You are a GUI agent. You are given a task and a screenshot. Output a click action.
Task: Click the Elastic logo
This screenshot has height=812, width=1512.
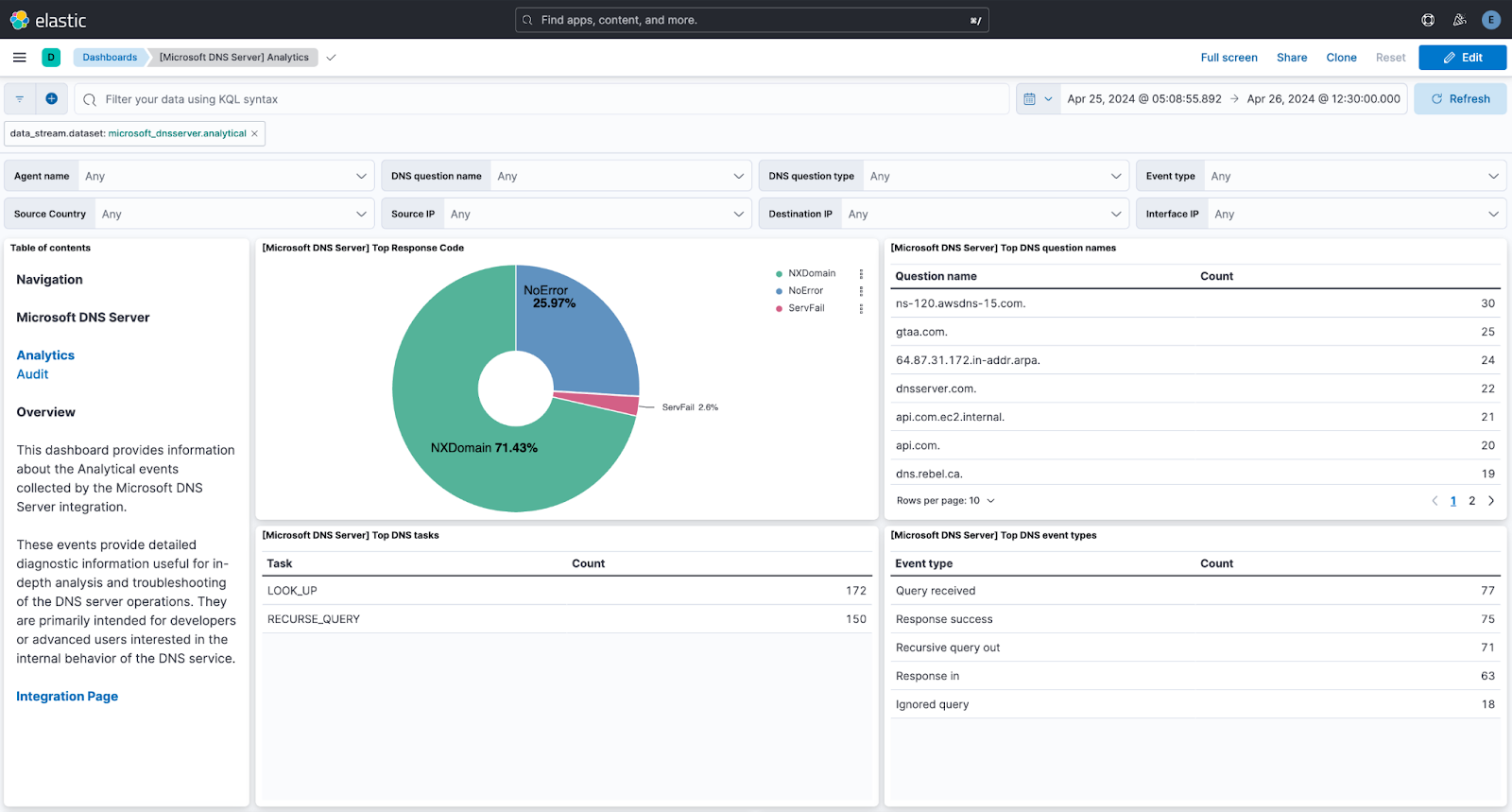click(x=47, y=20)
